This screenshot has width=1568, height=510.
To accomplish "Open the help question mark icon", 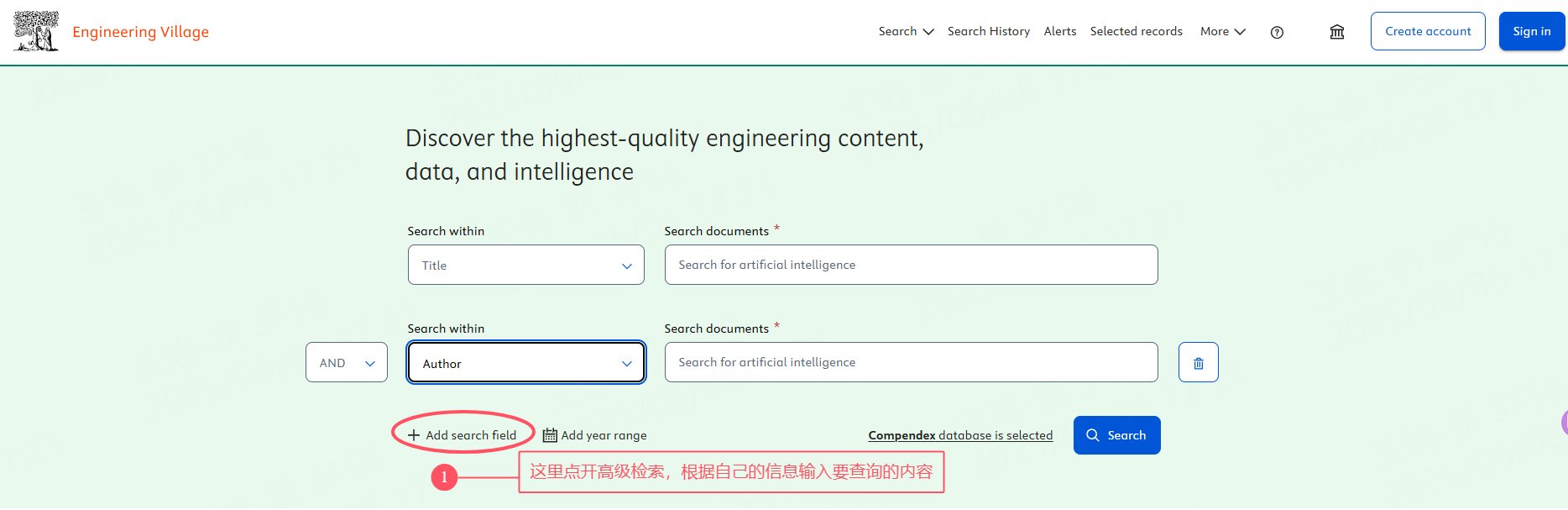I will point(1277,32).
